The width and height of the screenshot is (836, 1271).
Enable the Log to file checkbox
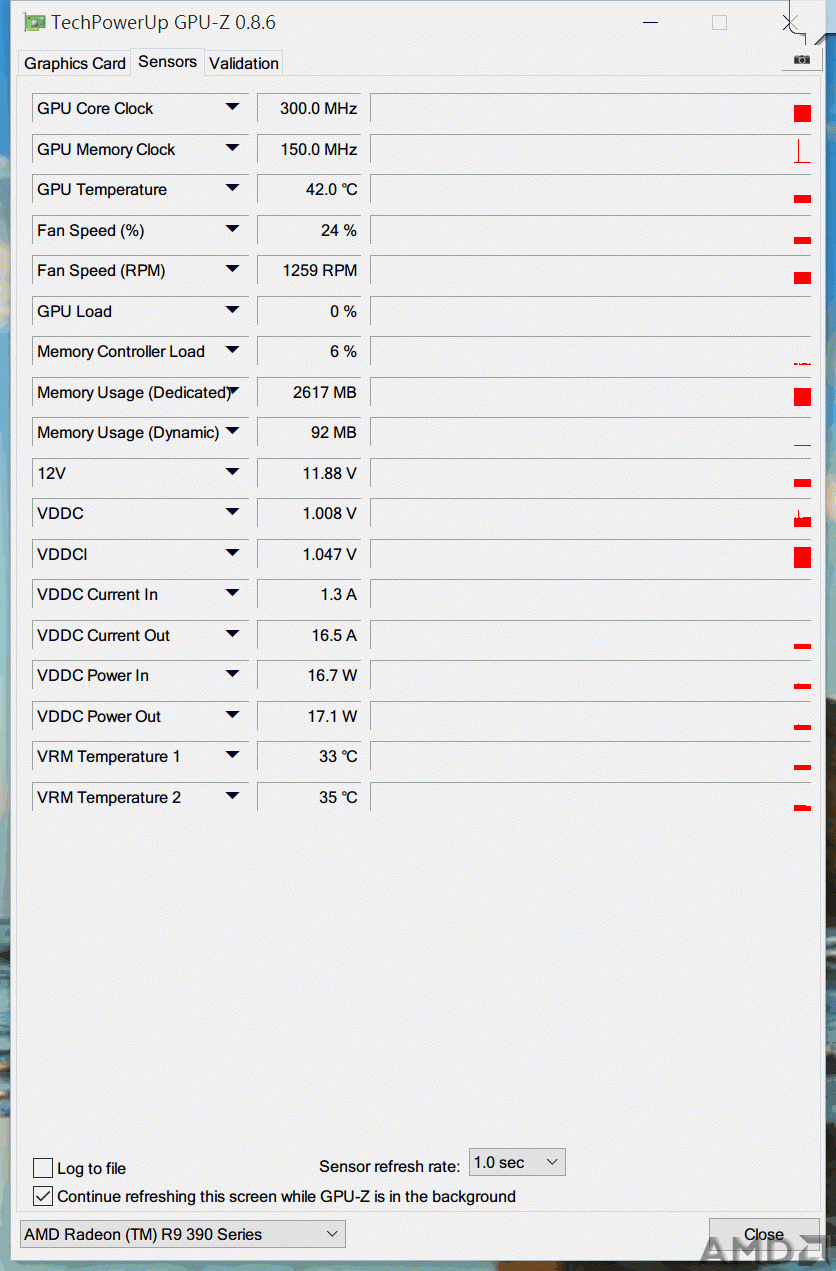coord(43,1168)
